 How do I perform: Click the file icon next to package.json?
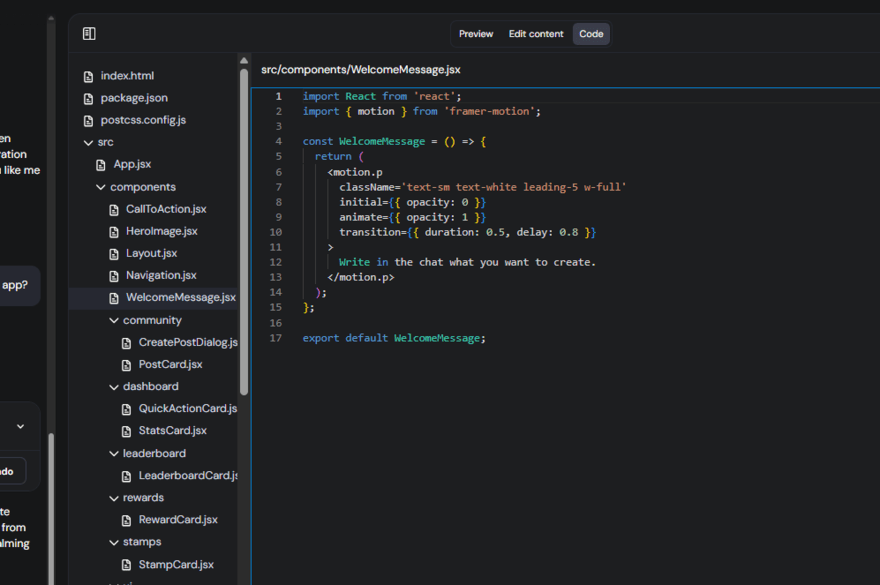(x=90, y=97)
